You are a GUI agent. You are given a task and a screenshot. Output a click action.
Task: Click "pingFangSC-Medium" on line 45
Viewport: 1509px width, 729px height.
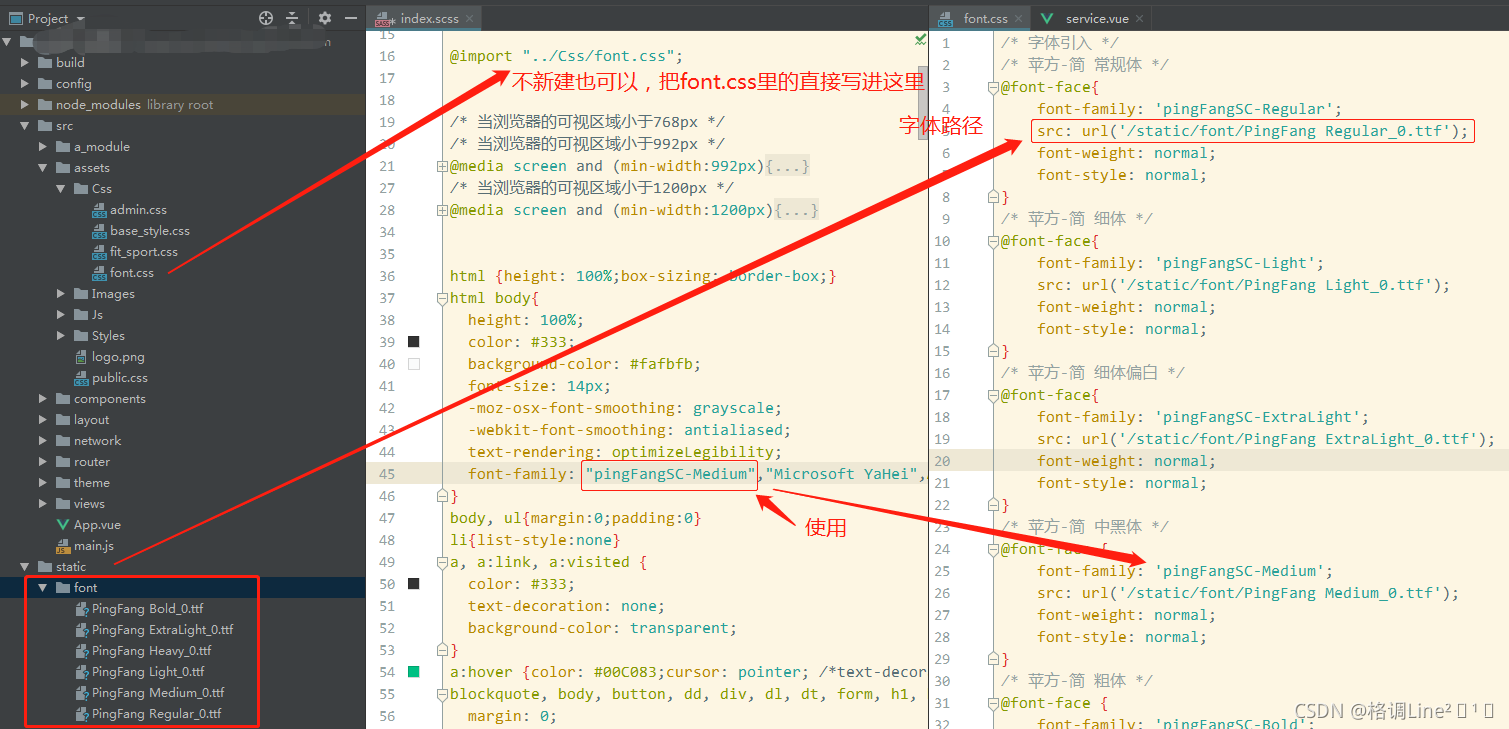[671, 474]
